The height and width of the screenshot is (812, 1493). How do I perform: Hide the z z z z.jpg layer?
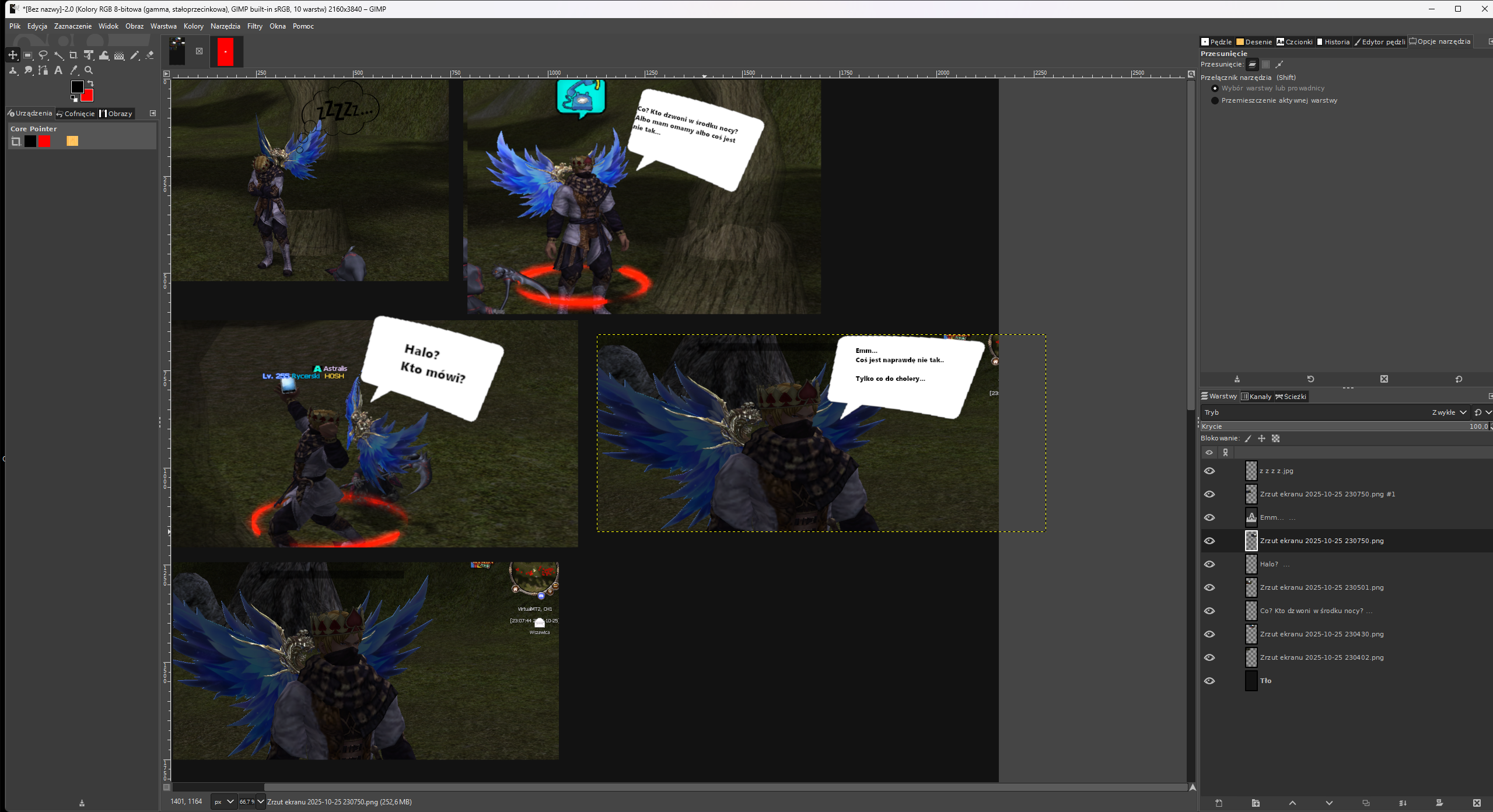[1209, 471]
